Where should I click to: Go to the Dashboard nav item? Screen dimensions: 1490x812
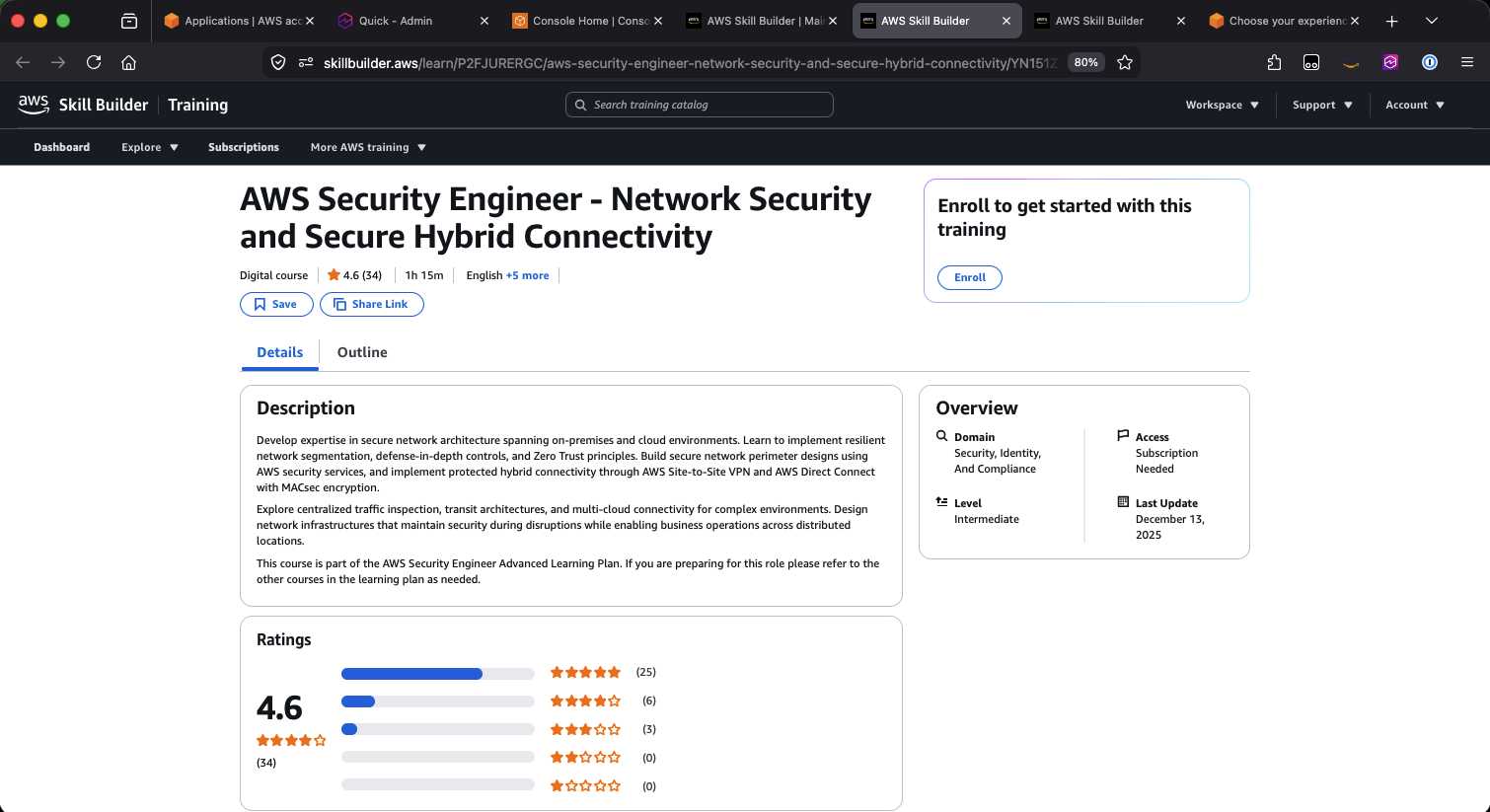[62, 147]
